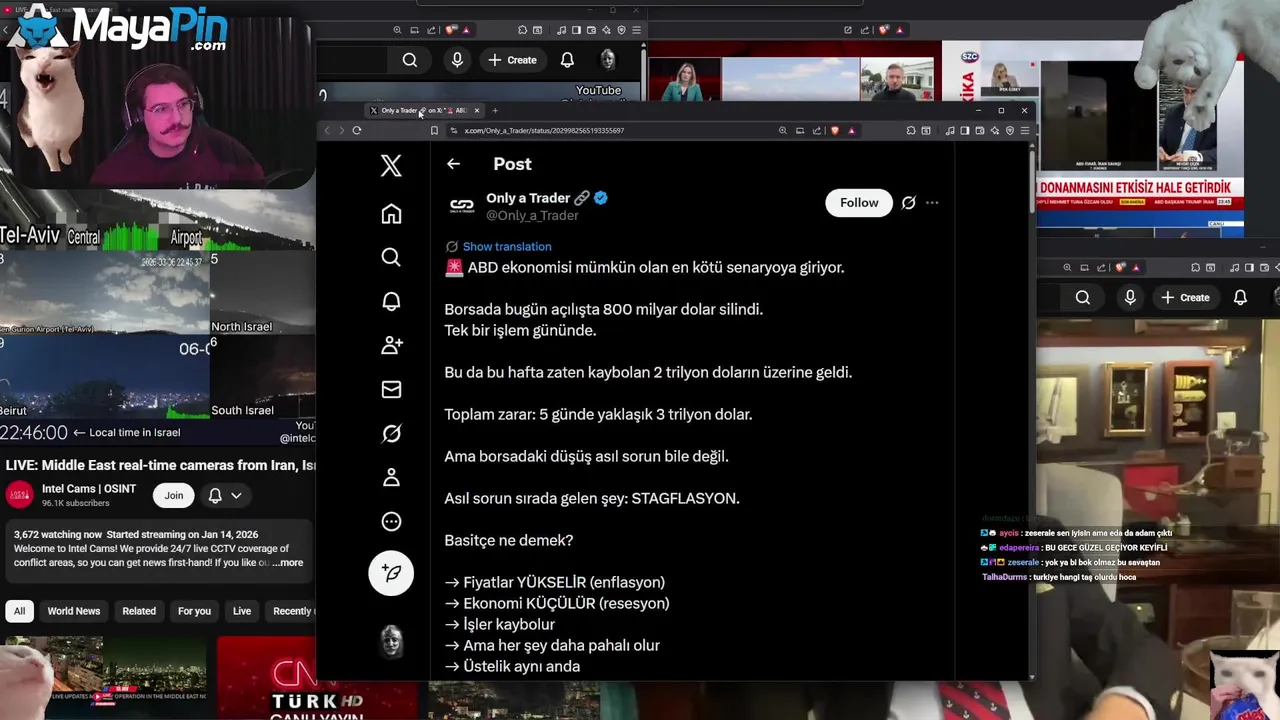Click search icon in right YouTube window
This screenshot has height=720, width=1280.
1083,297
